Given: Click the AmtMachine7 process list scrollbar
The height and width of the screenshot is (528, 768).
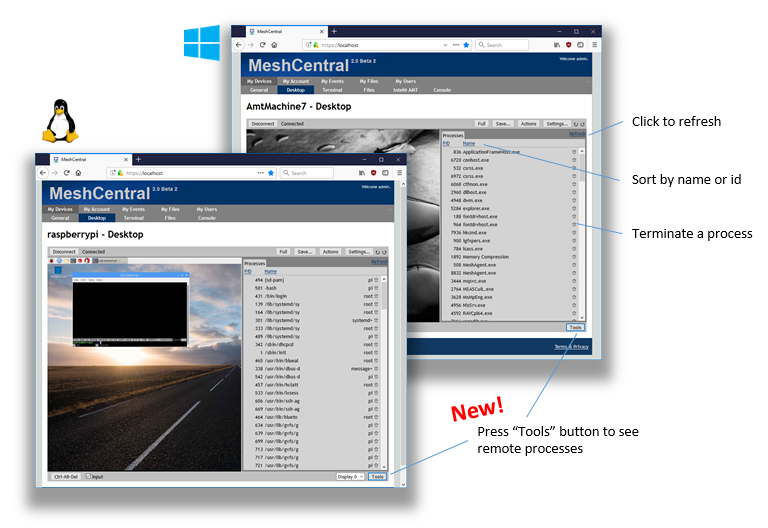Looking at the screenshot, I should (582, 234).
